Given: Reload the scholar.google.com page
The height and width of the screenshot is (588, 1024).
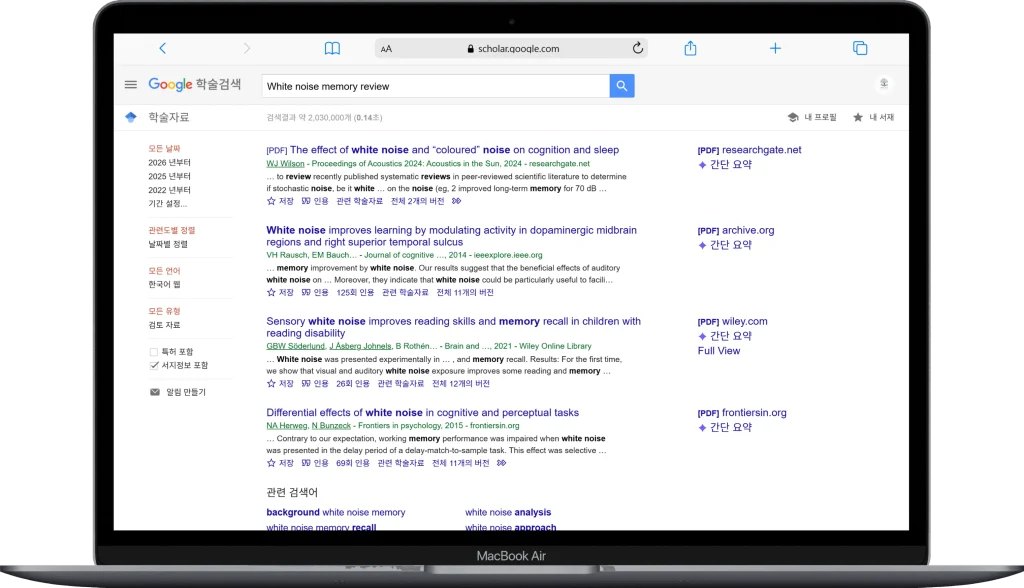Looking at the screenshot, I should 638,48.
